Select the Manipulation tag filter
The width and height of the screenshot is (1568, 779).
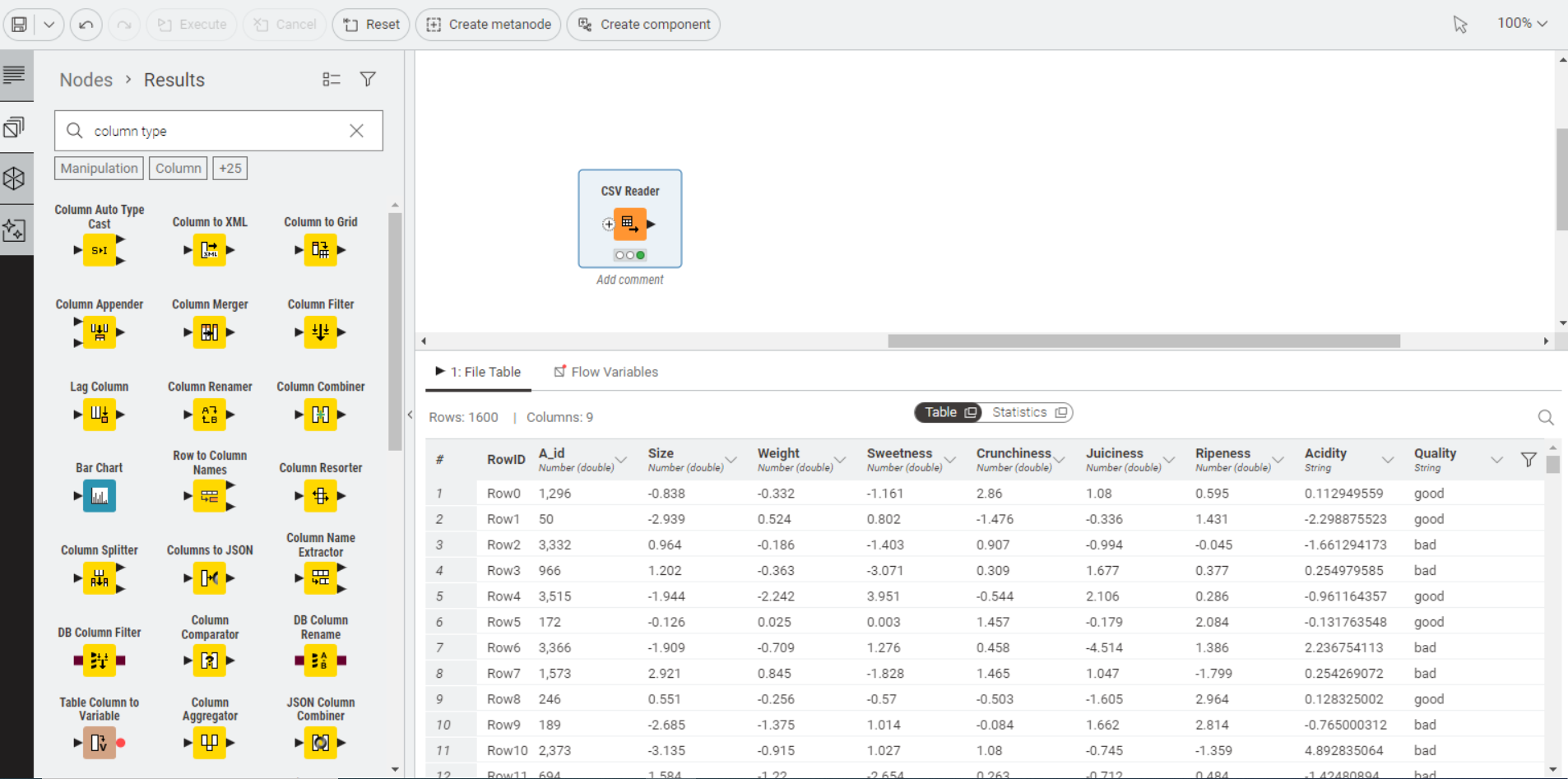(x=100, y=169)
